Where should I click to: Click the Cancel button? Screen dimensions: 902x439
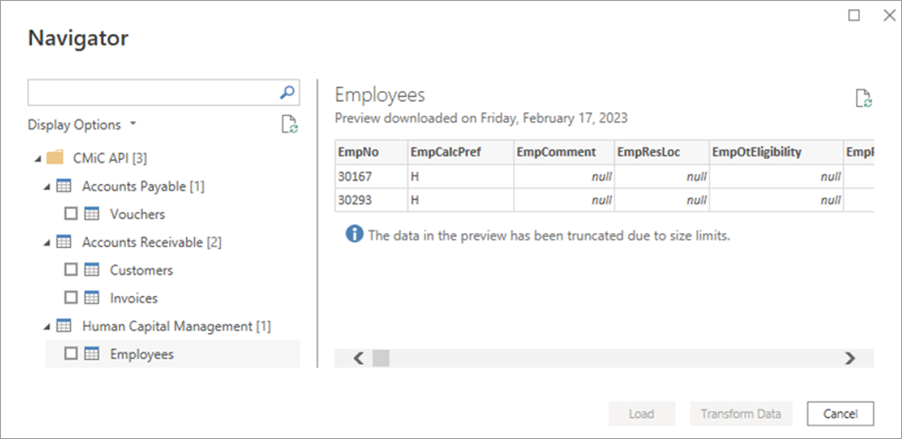(x=840, y=414)
